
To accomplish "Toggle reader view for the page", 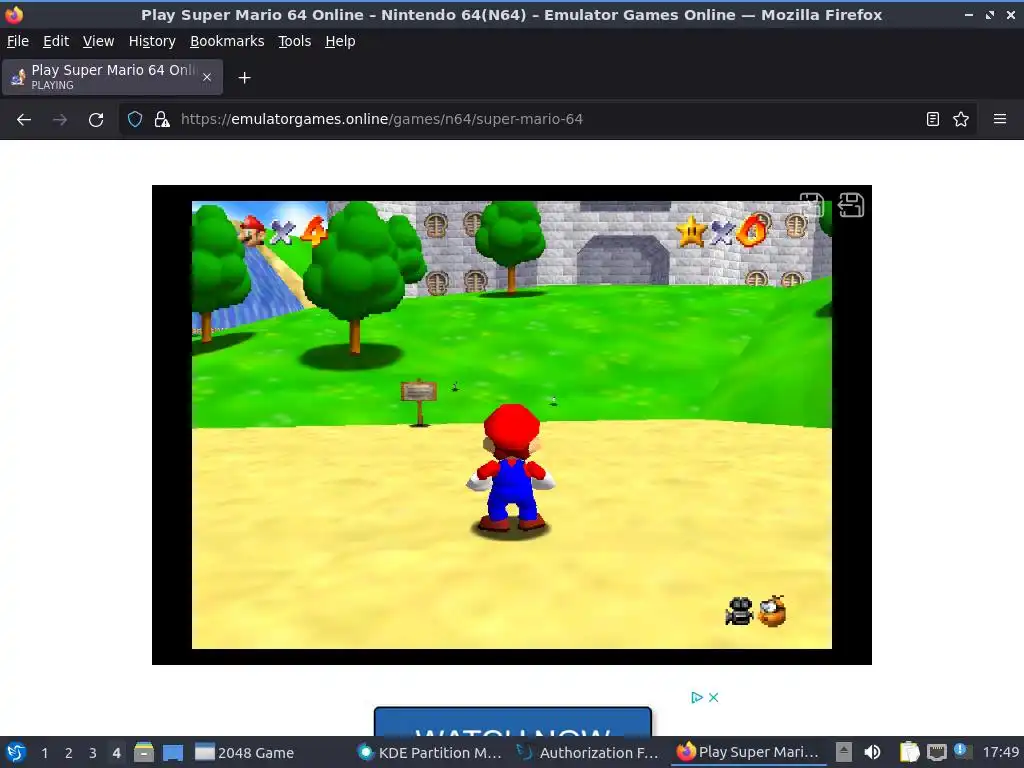I will tap(933, 119).
